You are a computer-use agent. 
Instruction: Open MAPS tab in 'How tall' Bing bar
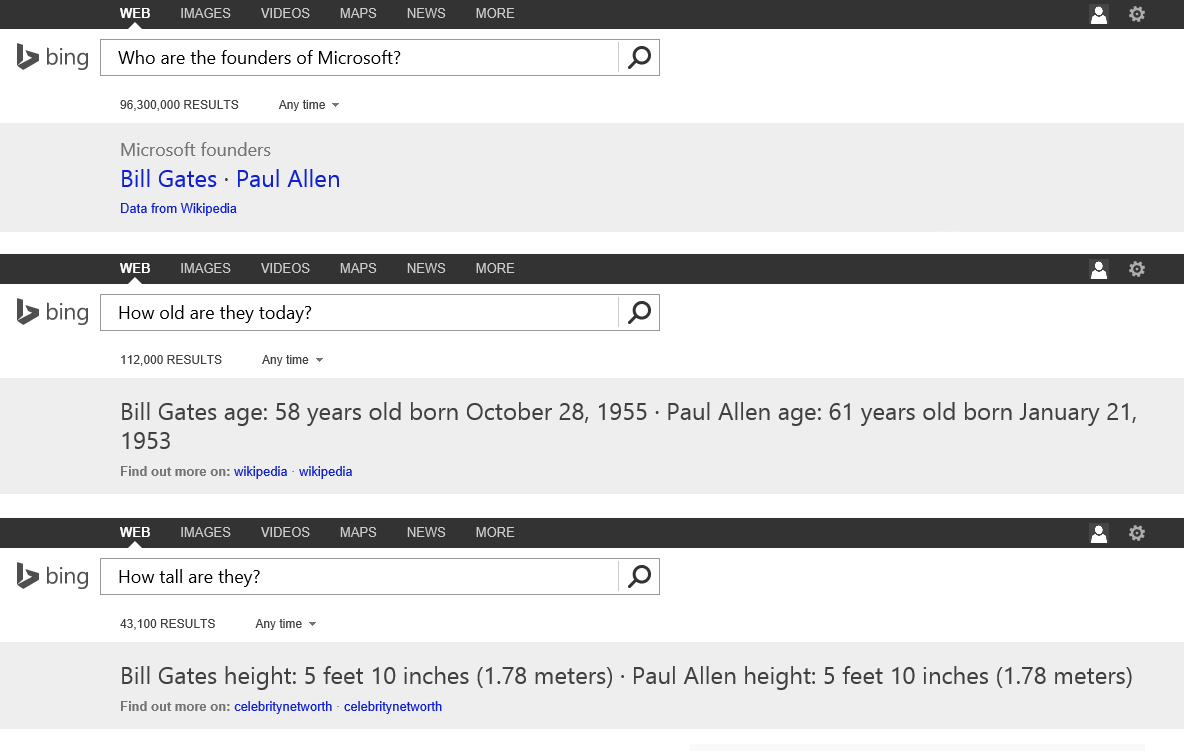pyautogui.click(x=358, y=533)
